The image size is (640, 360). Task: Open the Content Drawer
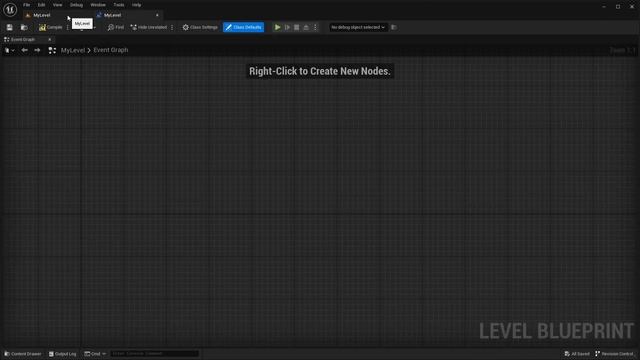click(x=23, y=354)
